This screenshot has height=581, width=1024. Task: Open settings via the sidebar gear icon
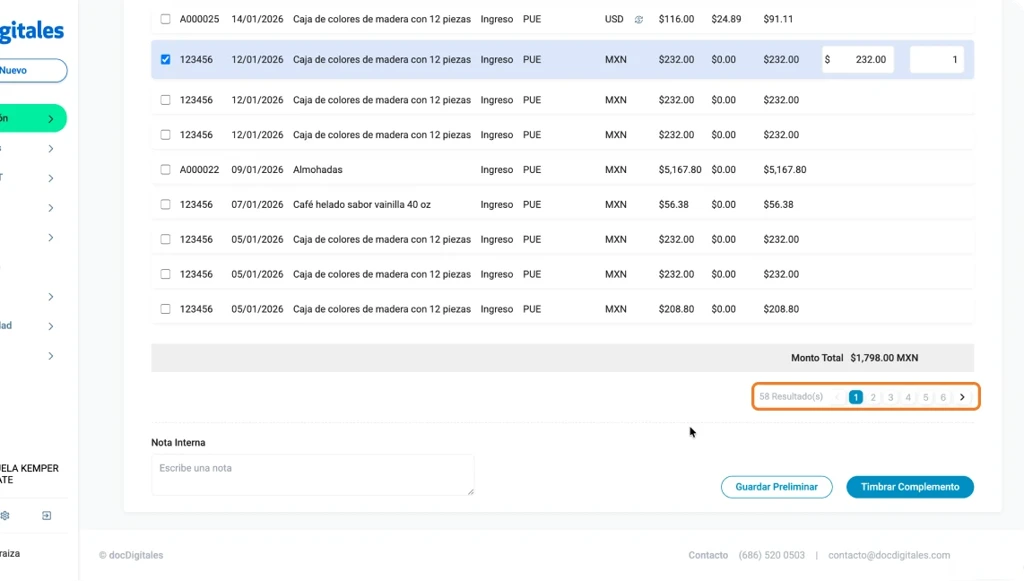[5, 516]
